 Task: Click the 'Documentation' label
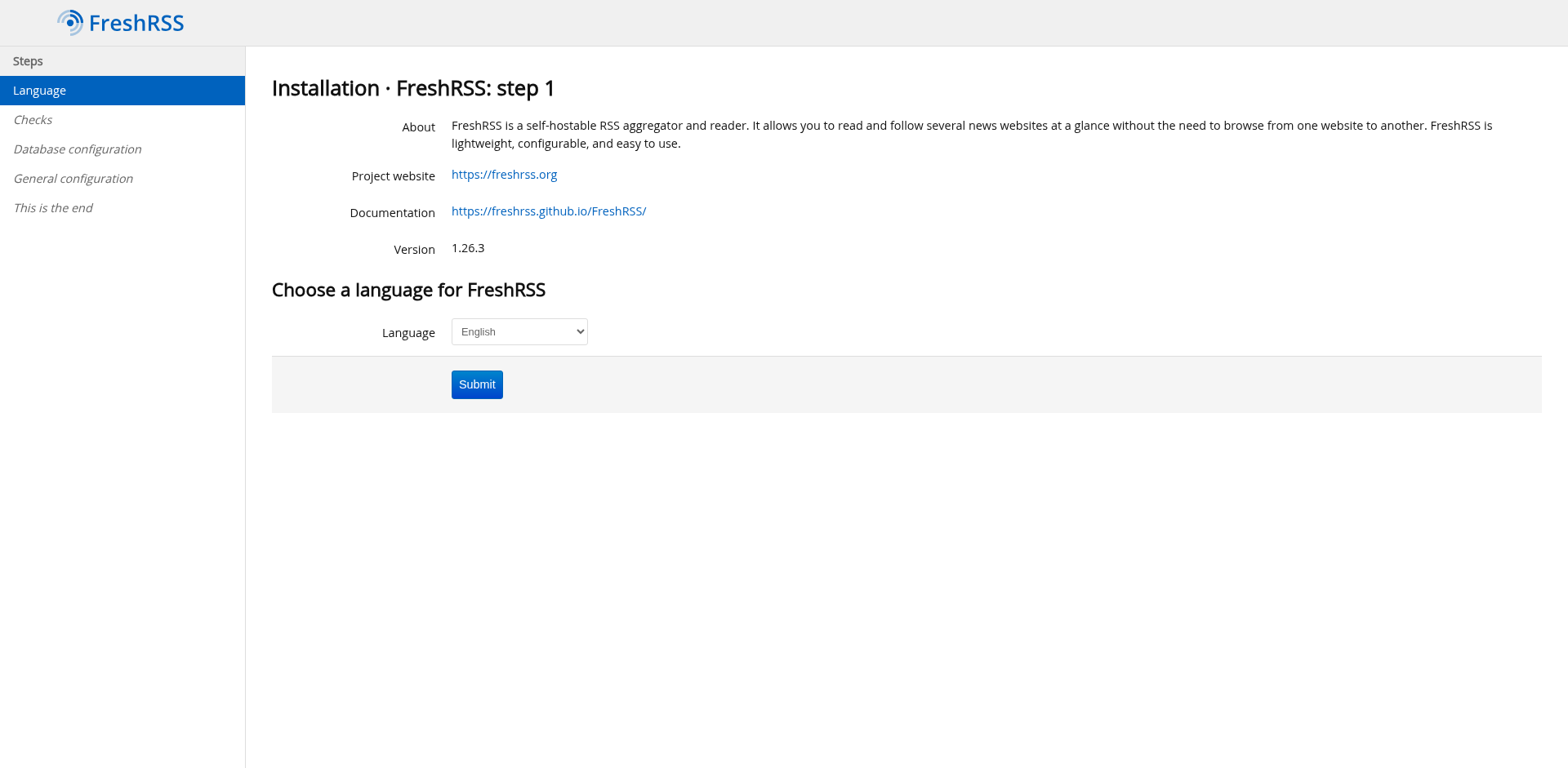coord(392,213)
